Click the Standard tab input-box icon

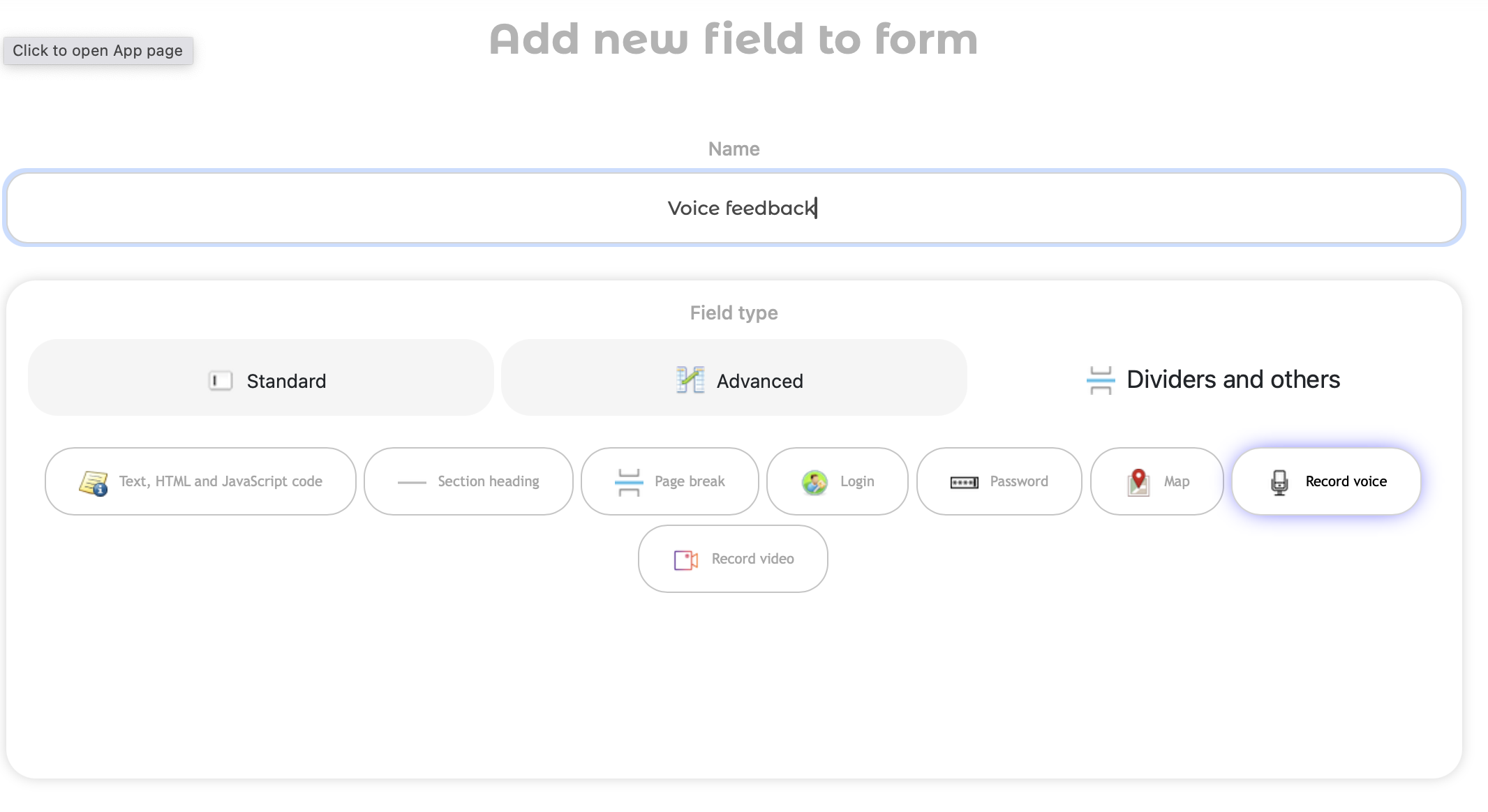tap(221, 381)
